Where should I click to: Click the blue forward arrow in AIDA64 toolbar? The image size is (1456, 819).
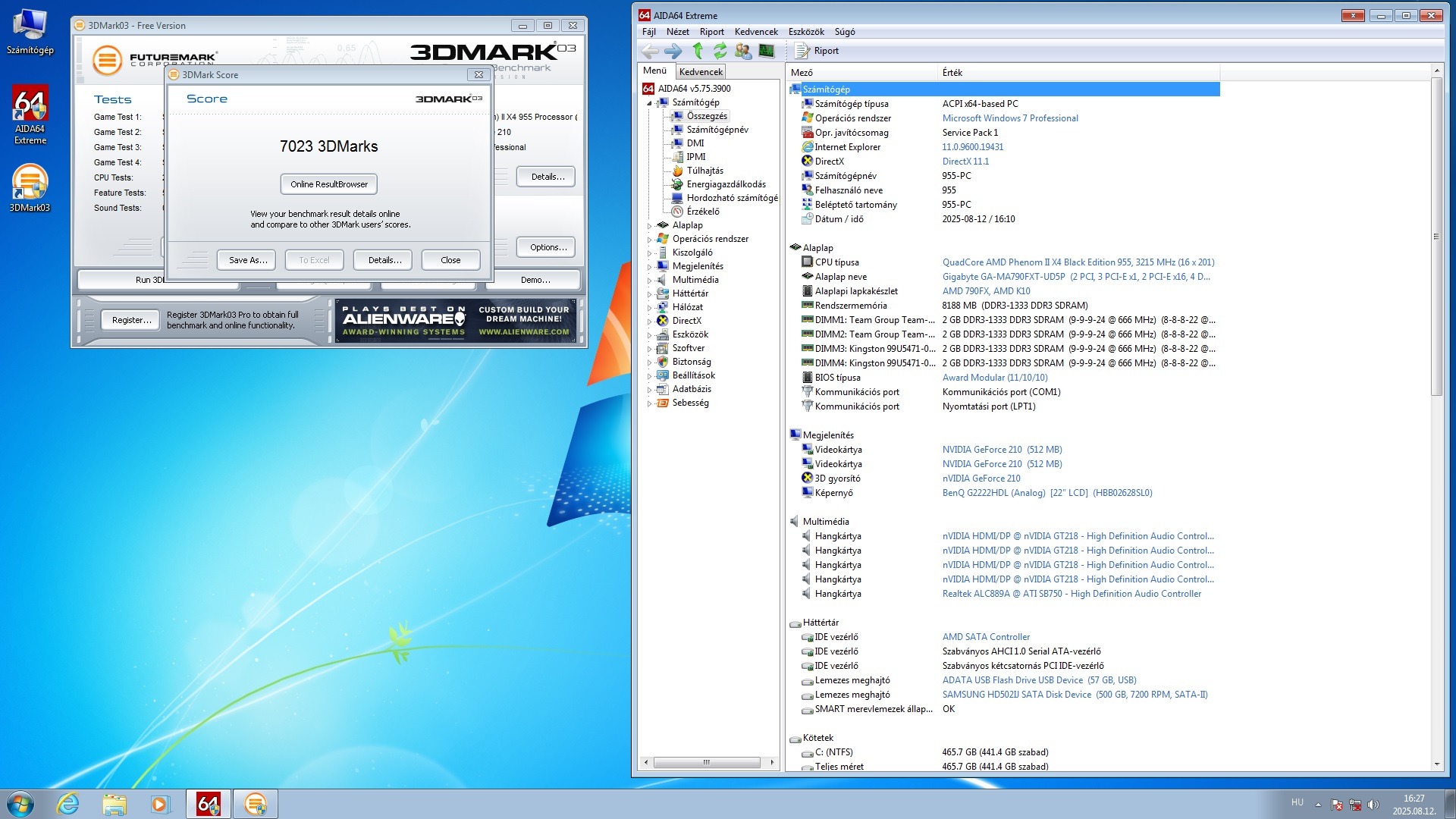point(673,51)
